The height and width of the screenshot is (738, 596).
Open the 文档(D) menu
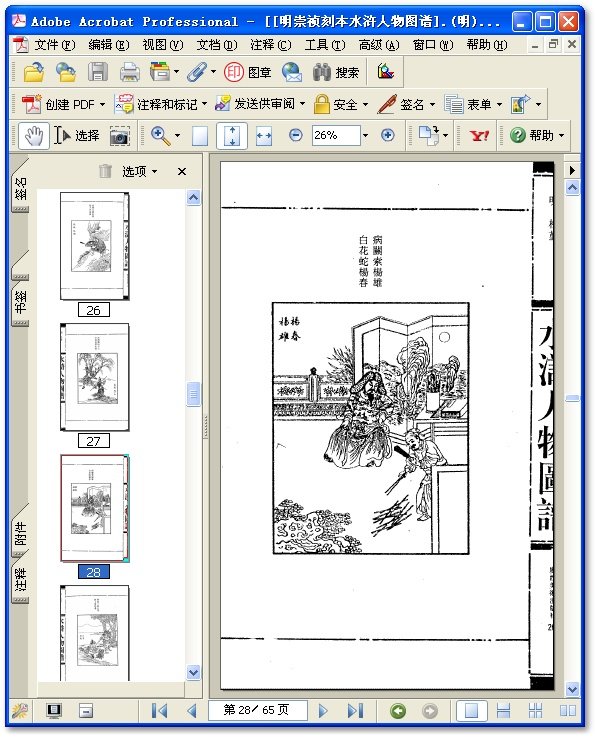point(217,45)
